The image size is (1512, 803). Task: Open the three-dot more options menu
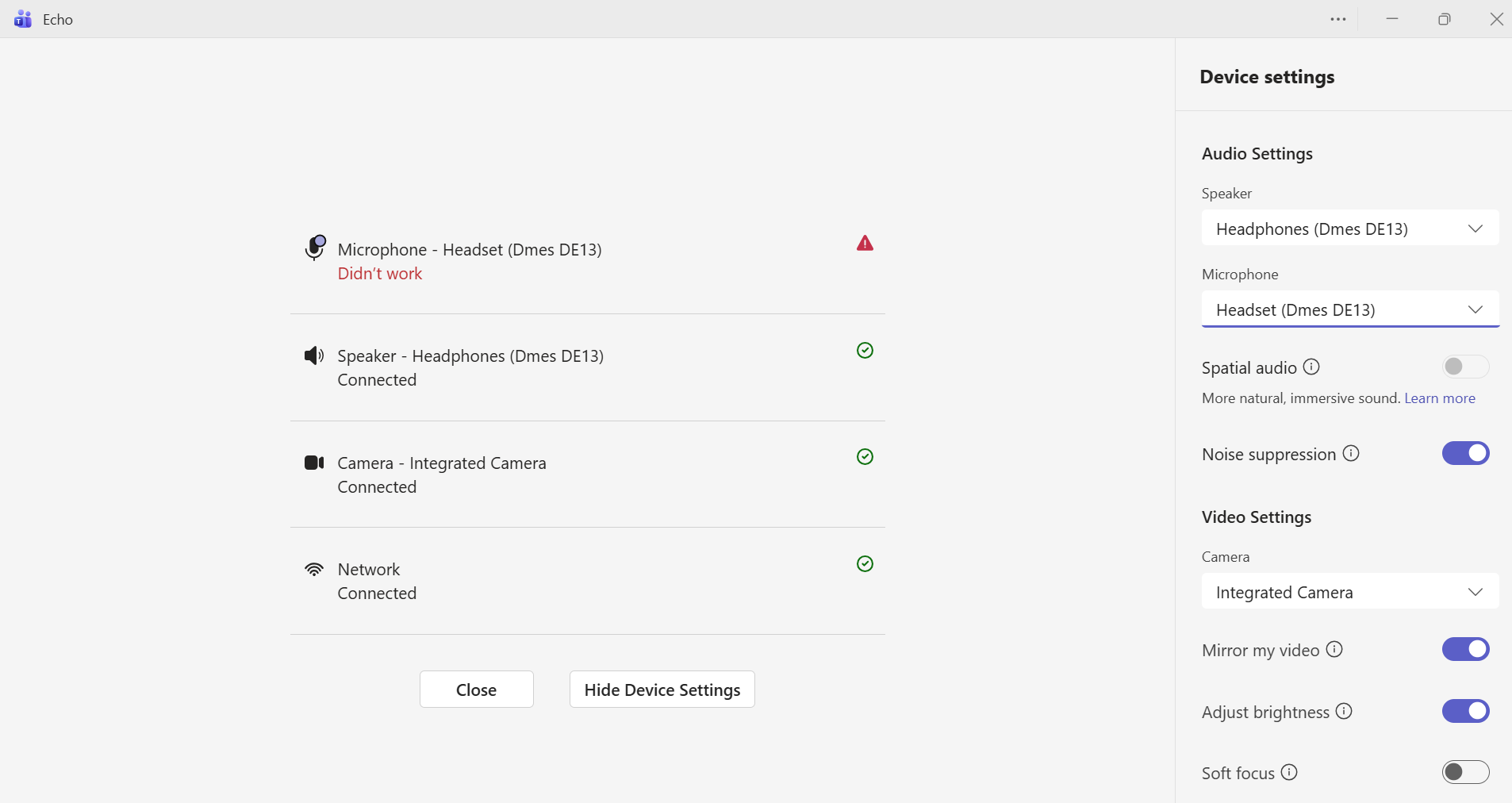[x=1338, y=19]
